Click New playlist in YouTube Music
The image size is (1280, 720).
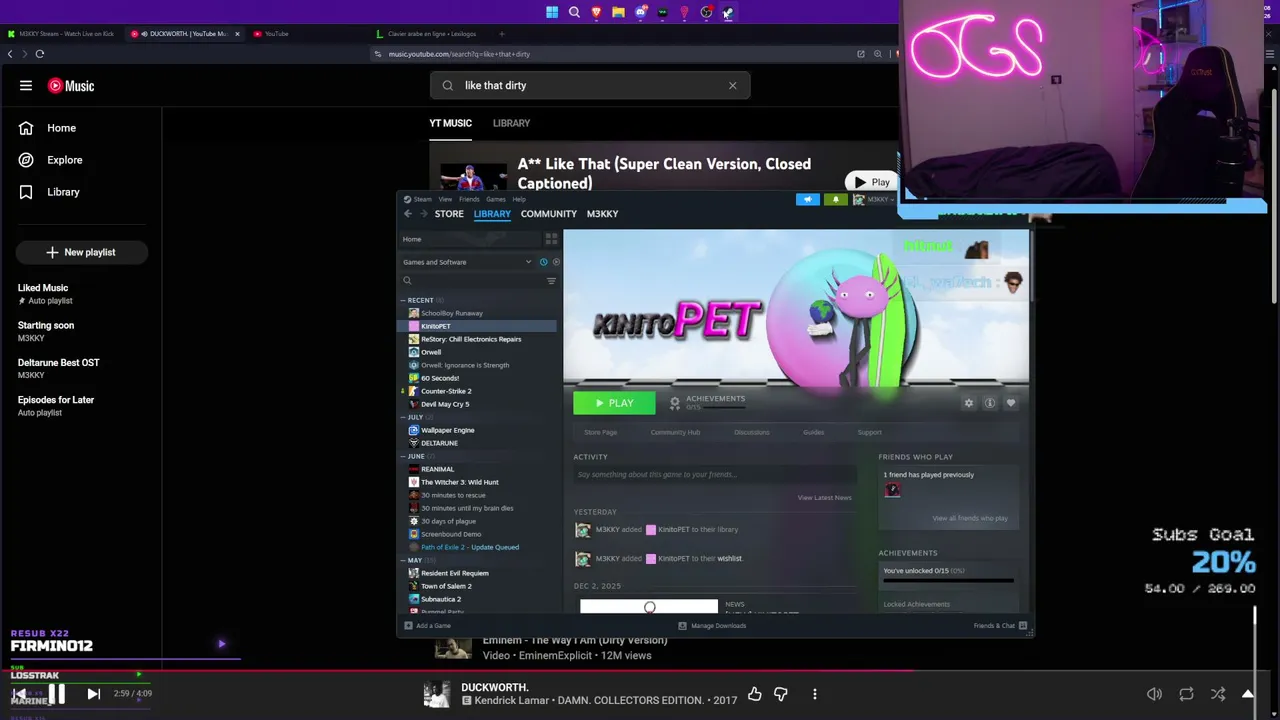81,252
